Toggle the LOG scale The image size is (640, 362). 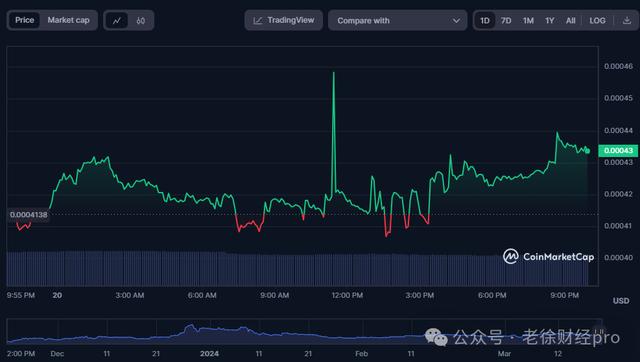tap(597, 20)
